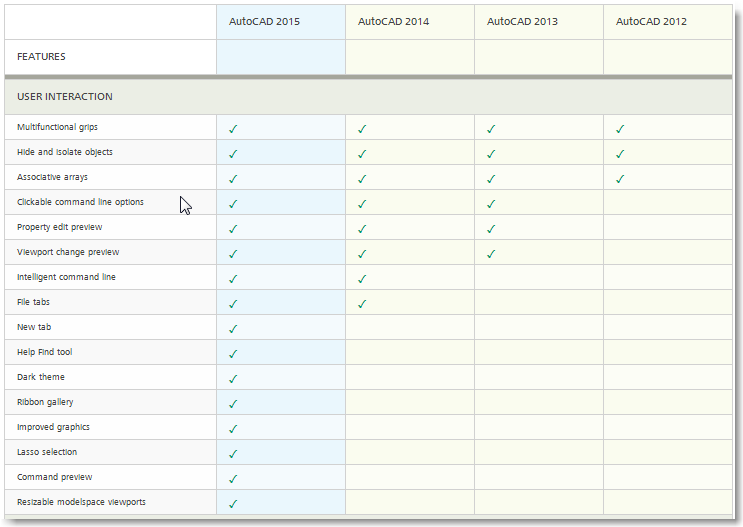Click AutoCAD 2012 checkmark for Multifunctional grips
The height and width of the screenshot is (527, 743).
pos(620,129)
